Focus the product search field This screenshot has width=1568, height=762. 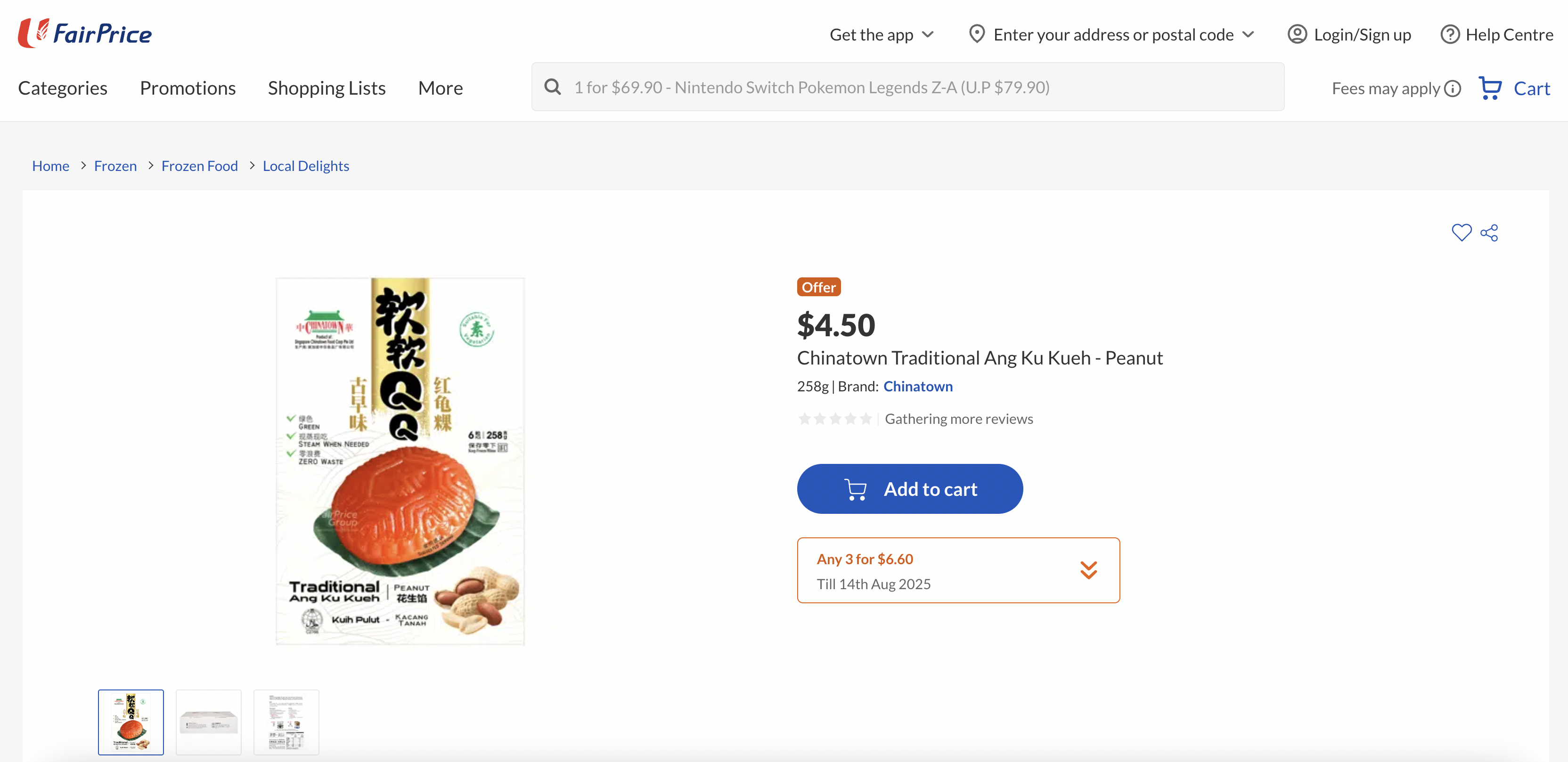[x=913, y=87]
